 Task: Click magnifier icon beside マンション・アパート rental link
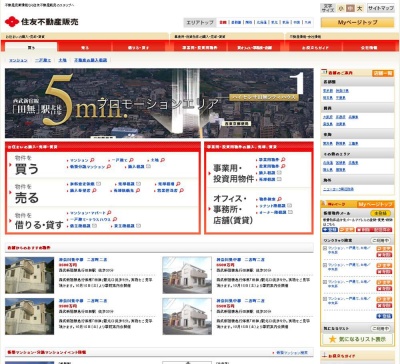[109, 213]
